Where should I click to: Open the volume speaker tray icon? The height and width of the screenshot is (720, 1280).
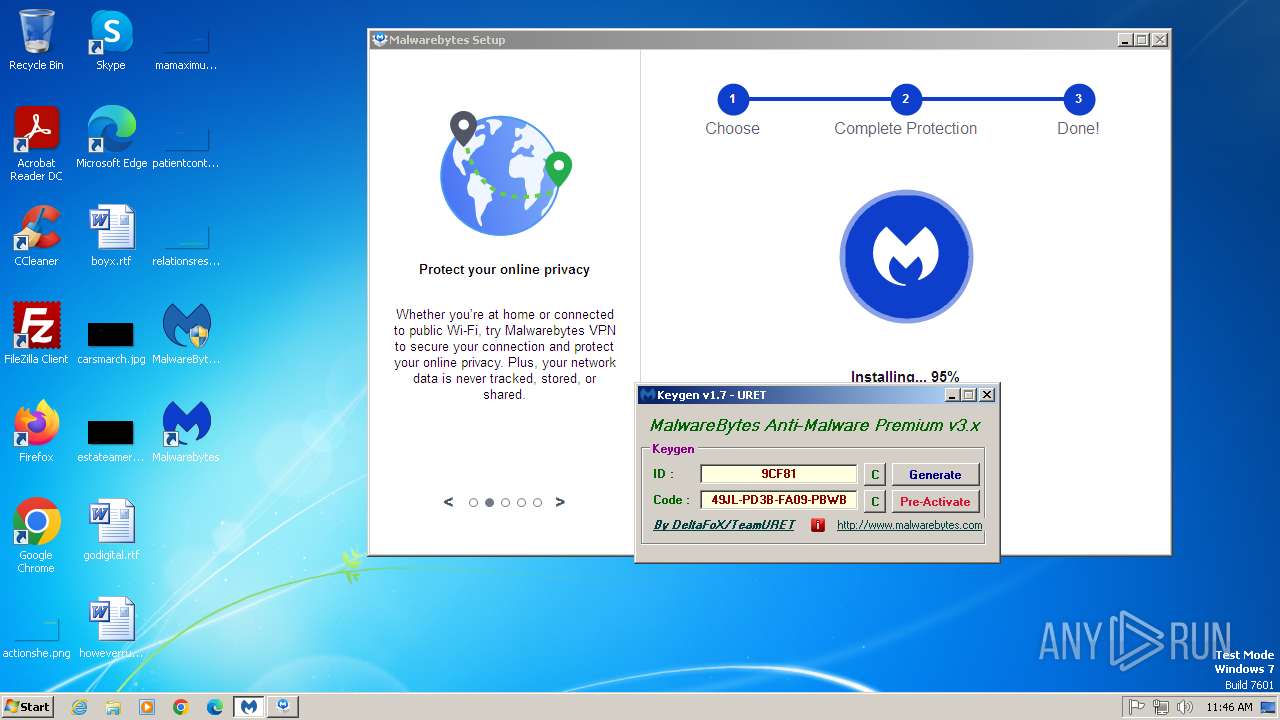(x=1185, y=707)
